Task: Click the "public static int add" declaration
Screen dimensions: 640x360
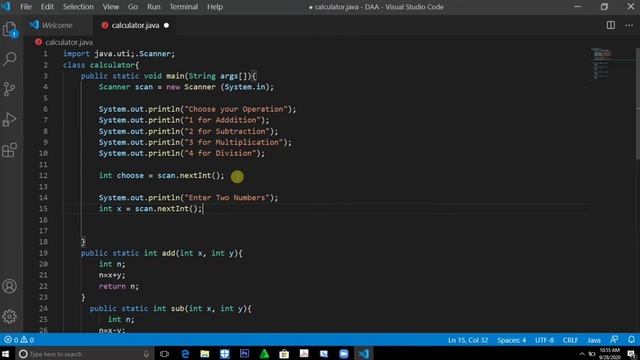Action: [x=161, y=253]
